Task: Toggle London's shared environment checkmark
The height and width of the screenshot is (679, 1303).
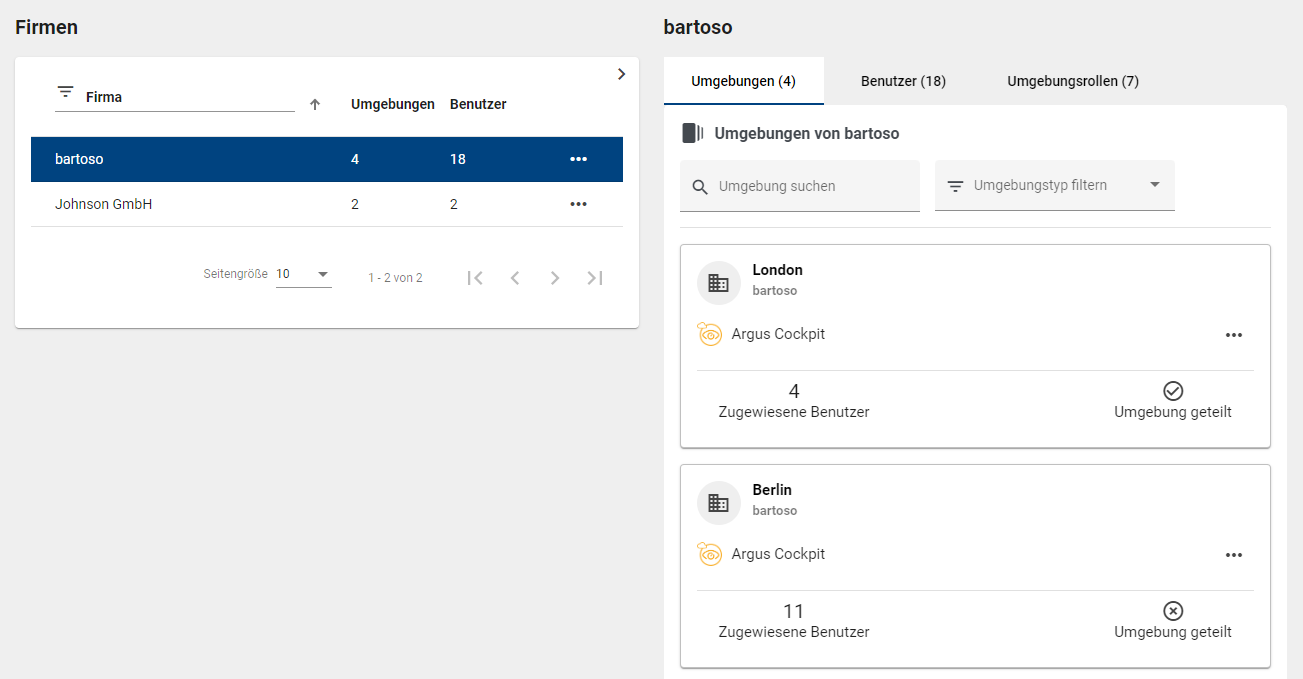Action: point(1173,391)
